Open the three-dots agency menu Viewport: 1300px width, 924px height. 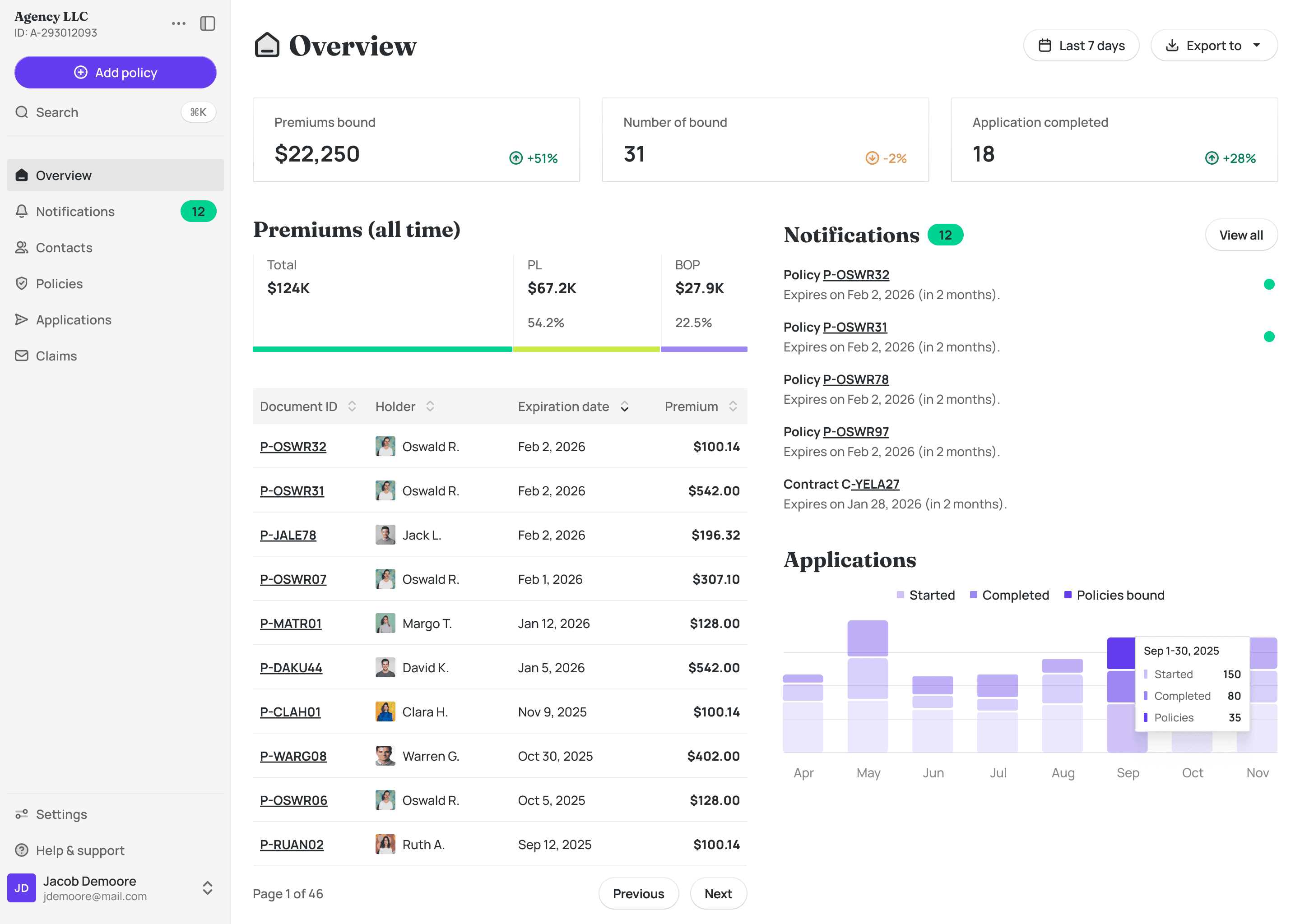pyautogui.click(x=179, y=23)
